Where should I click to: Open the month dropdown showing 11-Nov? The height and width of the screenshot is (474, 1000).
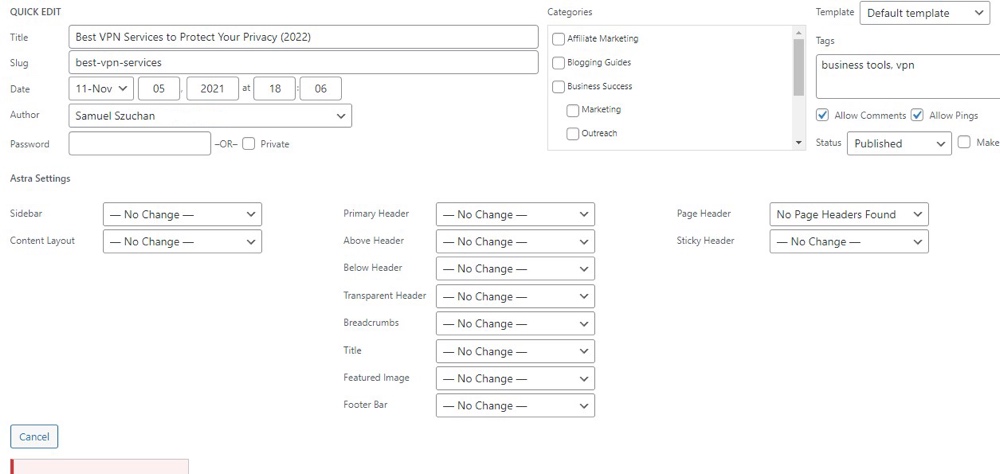tap(100, 89)
